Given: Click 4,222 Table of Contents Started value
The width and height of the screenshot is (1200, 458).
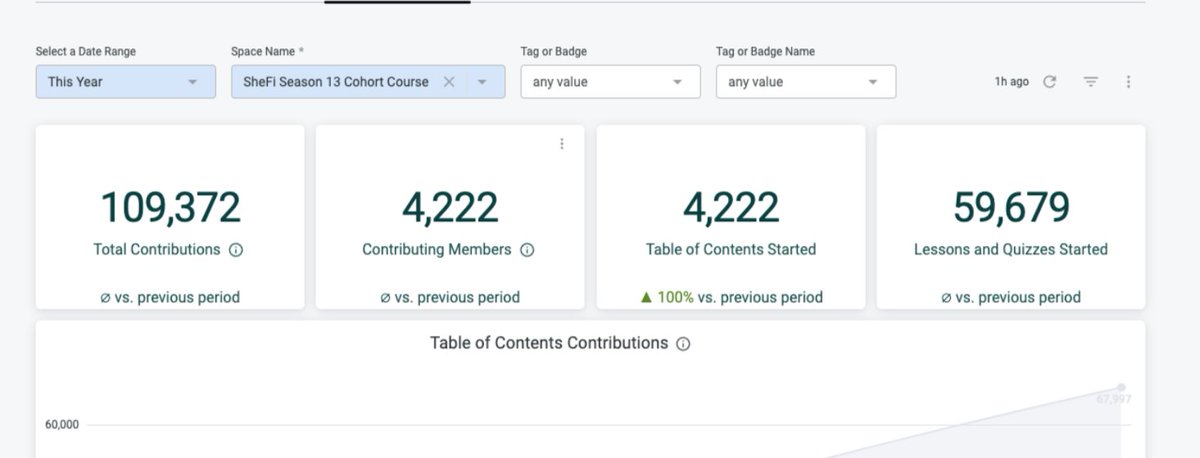Looking at the screenshot, I should coord(731,207).
